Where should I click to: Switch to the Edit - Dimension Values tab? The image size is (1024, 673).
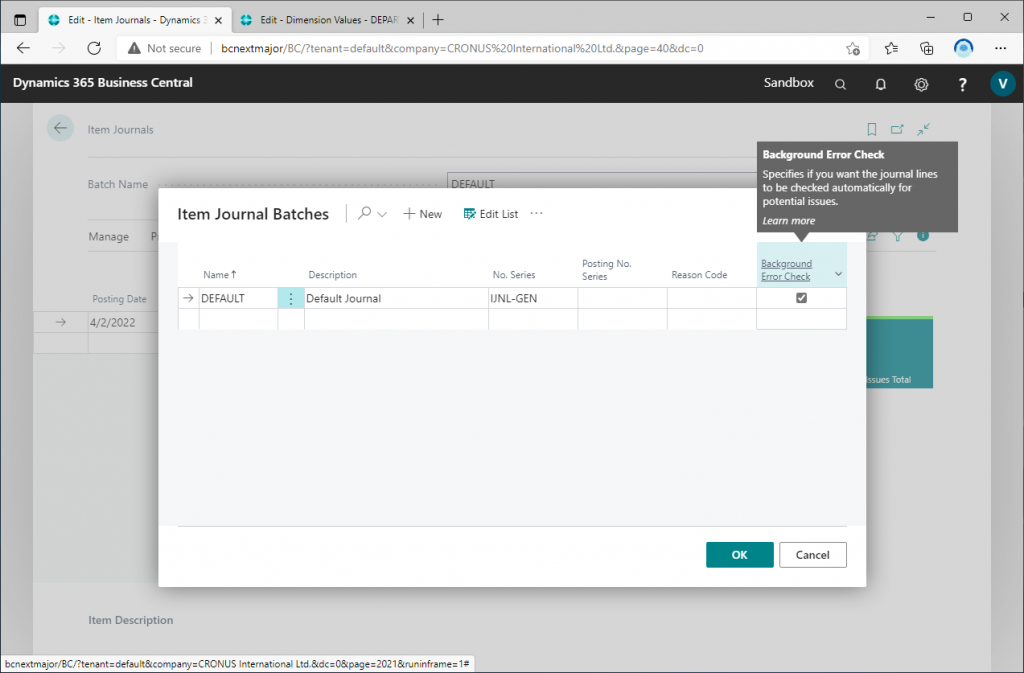click(322, 20)
